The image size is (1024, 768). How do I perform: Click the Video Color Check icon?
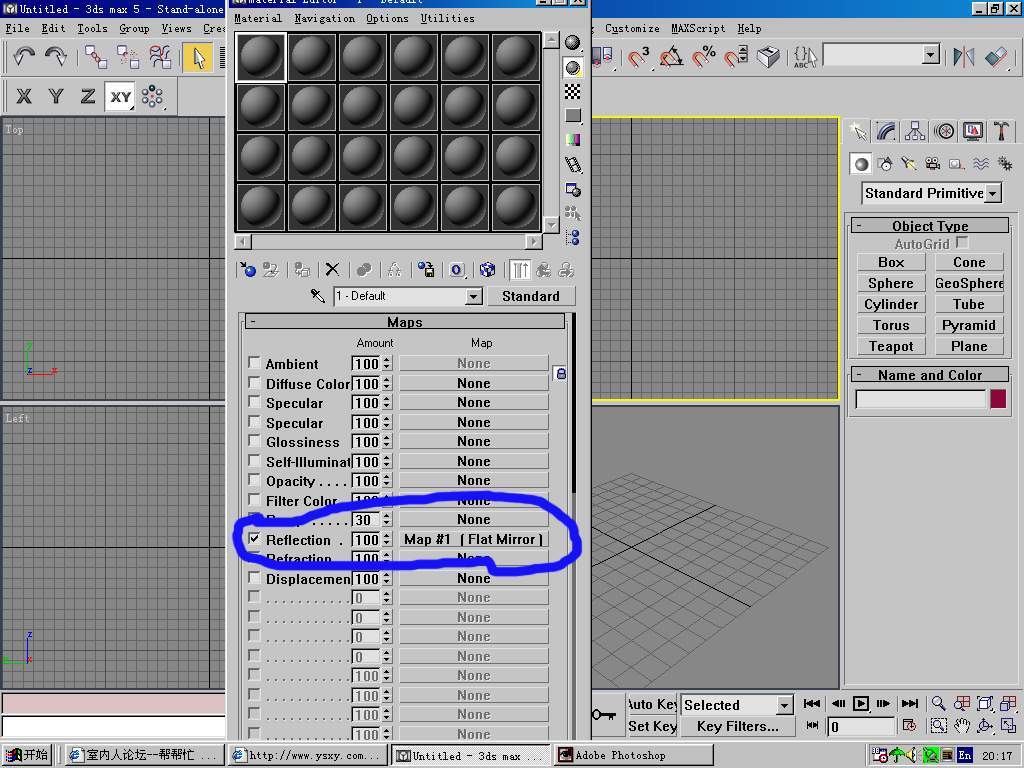click(573, 140)
